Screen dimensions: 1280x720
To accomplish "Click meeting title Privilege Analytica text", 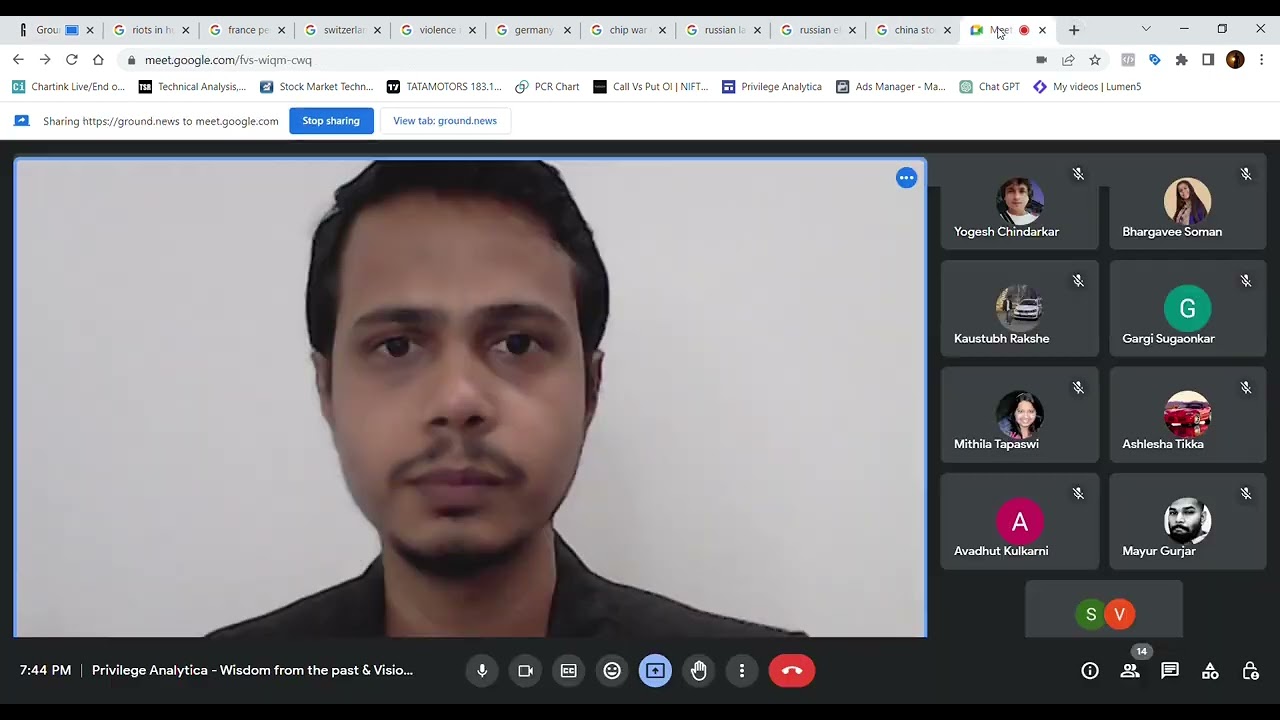I will [252, 671].
